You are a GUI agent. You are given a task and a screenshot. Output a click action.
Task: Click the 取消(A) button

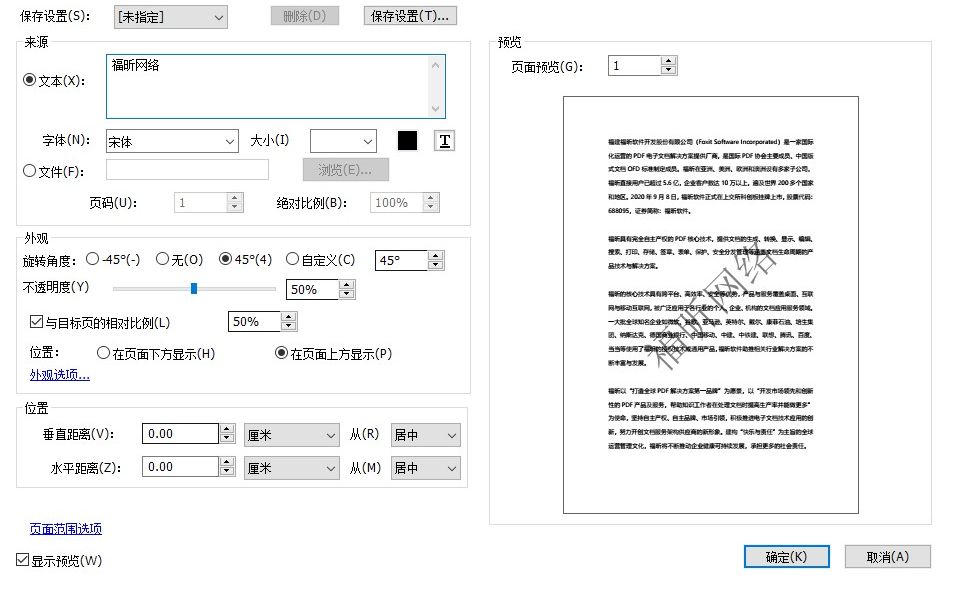(888, 556)
